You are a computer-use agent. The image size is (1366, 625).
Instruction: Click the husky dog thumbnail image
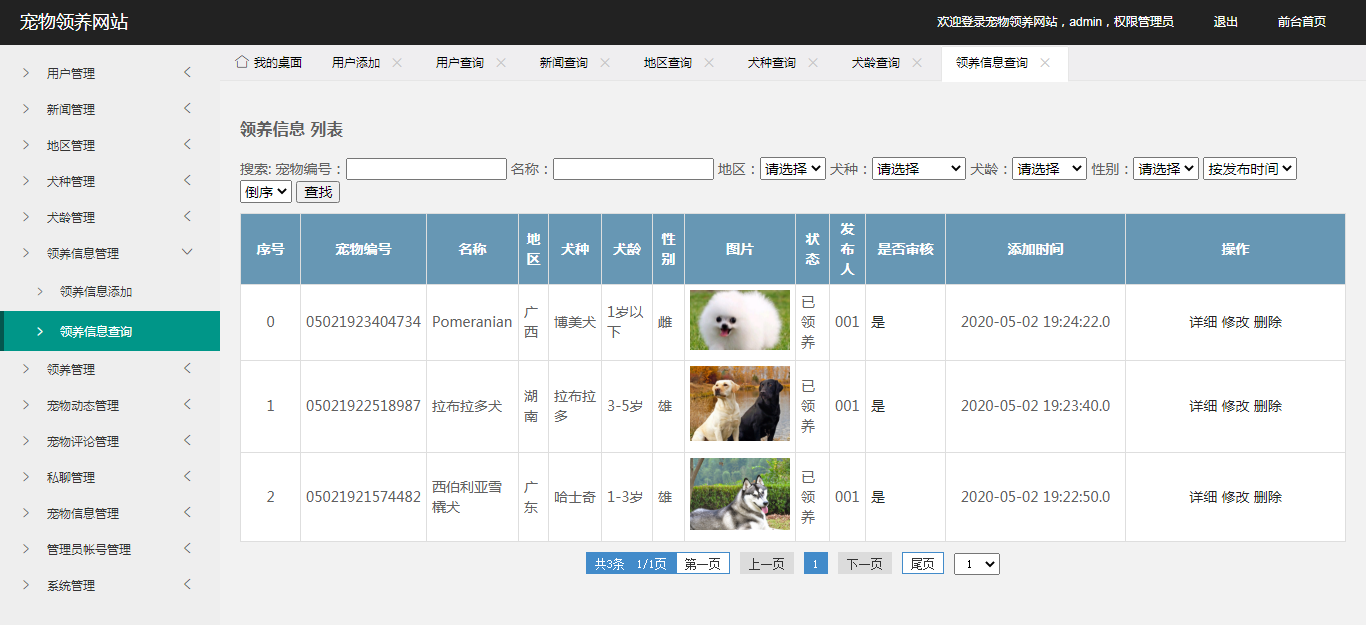point(739,494)
